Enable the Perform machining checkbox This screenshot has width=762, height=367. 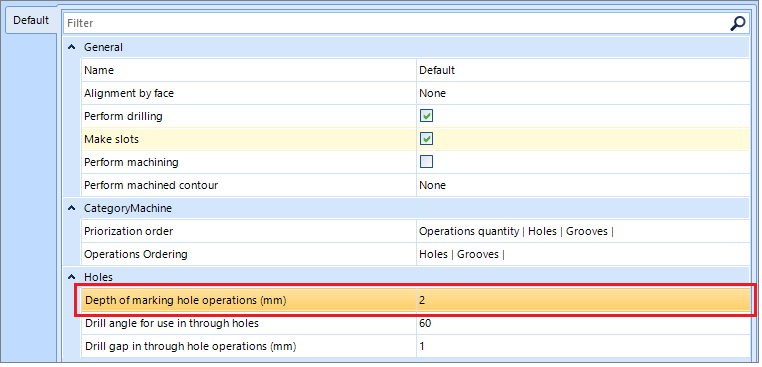click(x=427, y=162)
